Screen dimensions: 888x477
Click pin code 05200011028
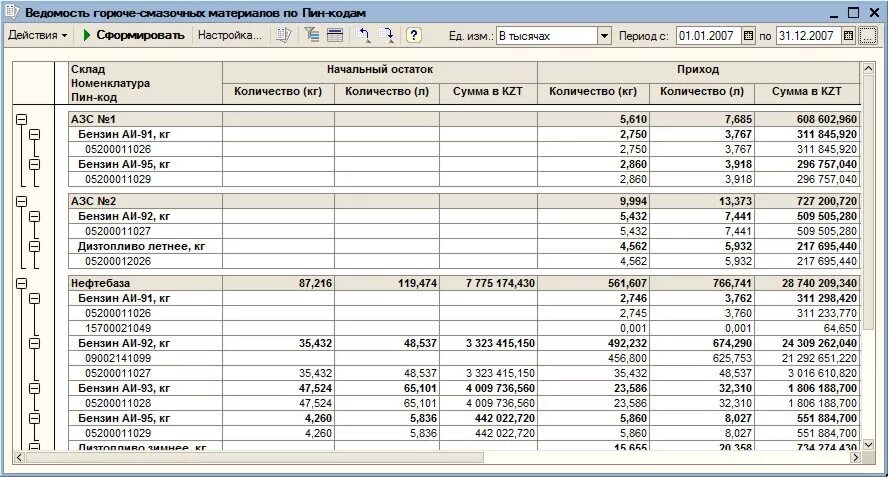pyautogui.click(x=118, y=403)
